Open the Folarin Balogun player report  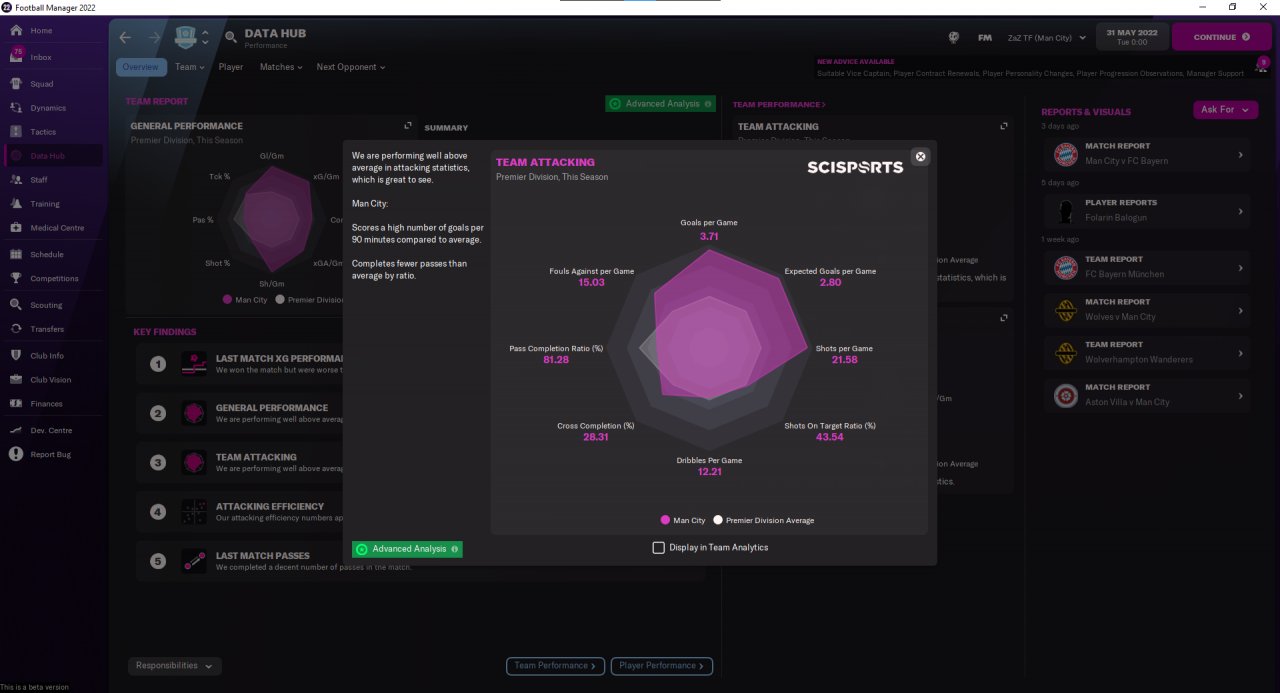[x=1146, y=210]
